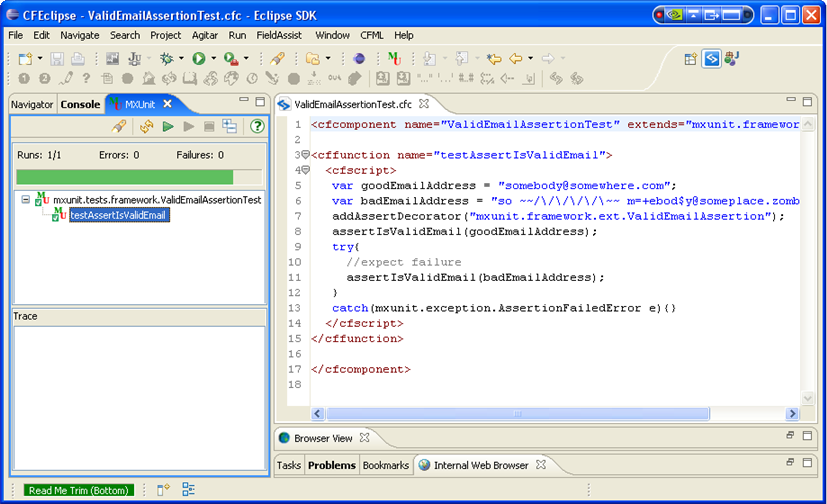Click the JUnit 'Ju' toolbar icon
This screenshot has height=504, width=827.
134,59
